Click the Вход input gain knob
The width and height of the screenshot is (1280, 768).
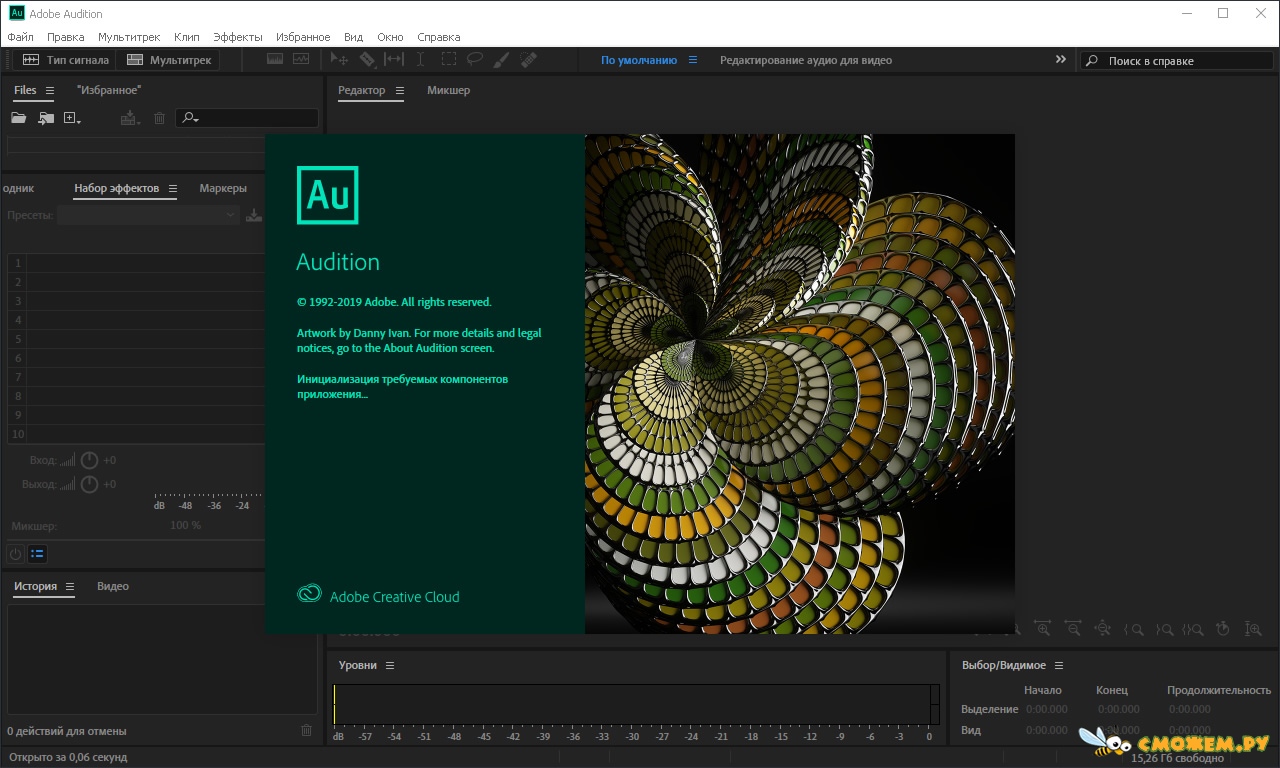tap(89, 460)
